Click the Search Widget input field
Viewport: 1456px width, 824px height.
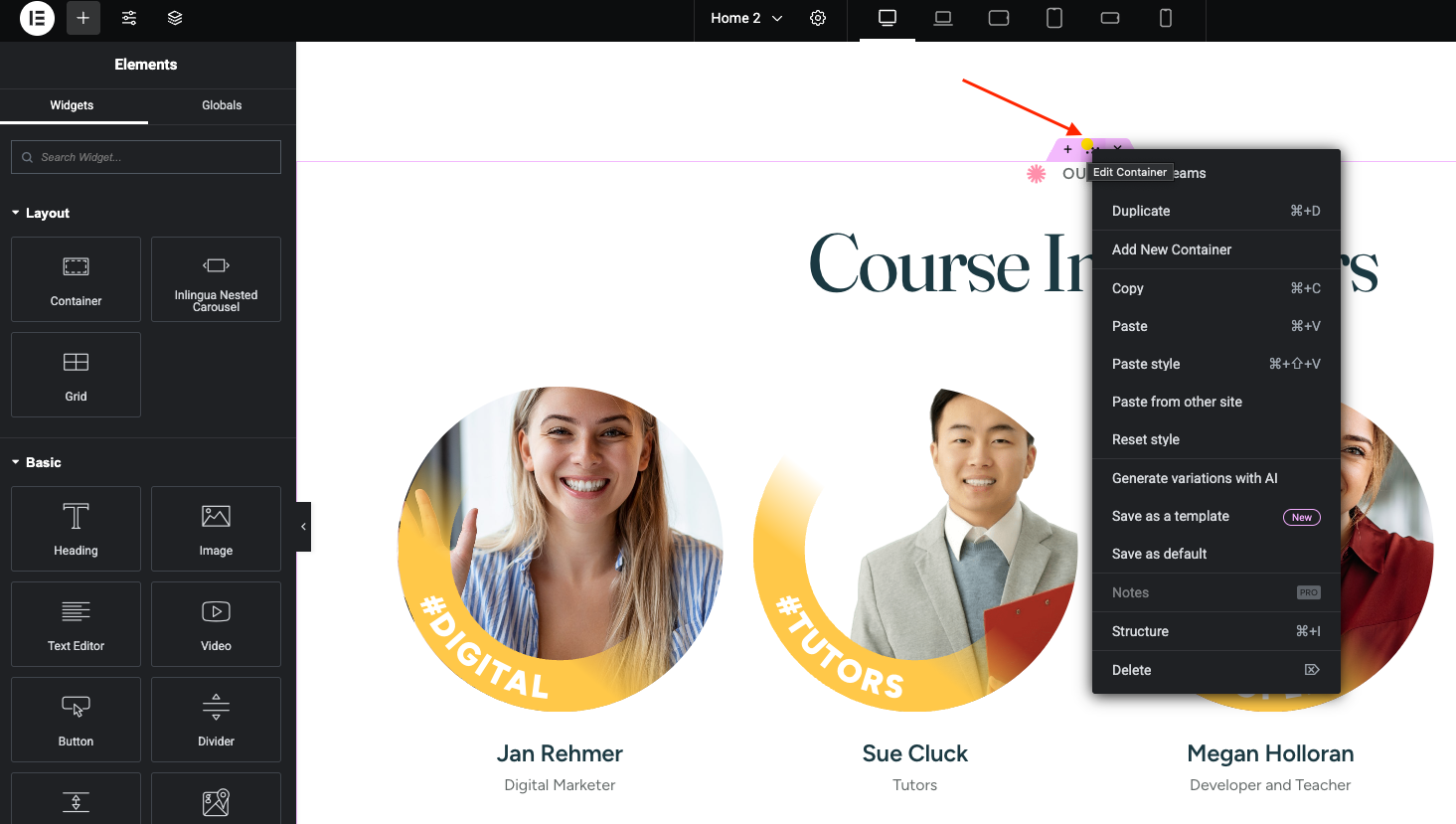click(146, 157)
